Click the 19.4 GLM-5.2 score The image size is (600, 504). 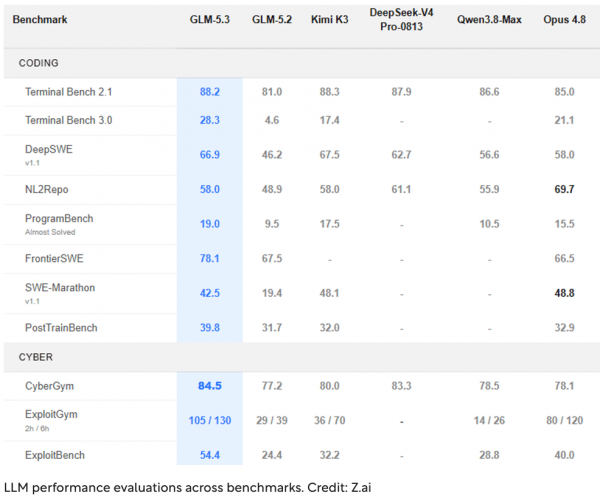[x=272, y=293]
